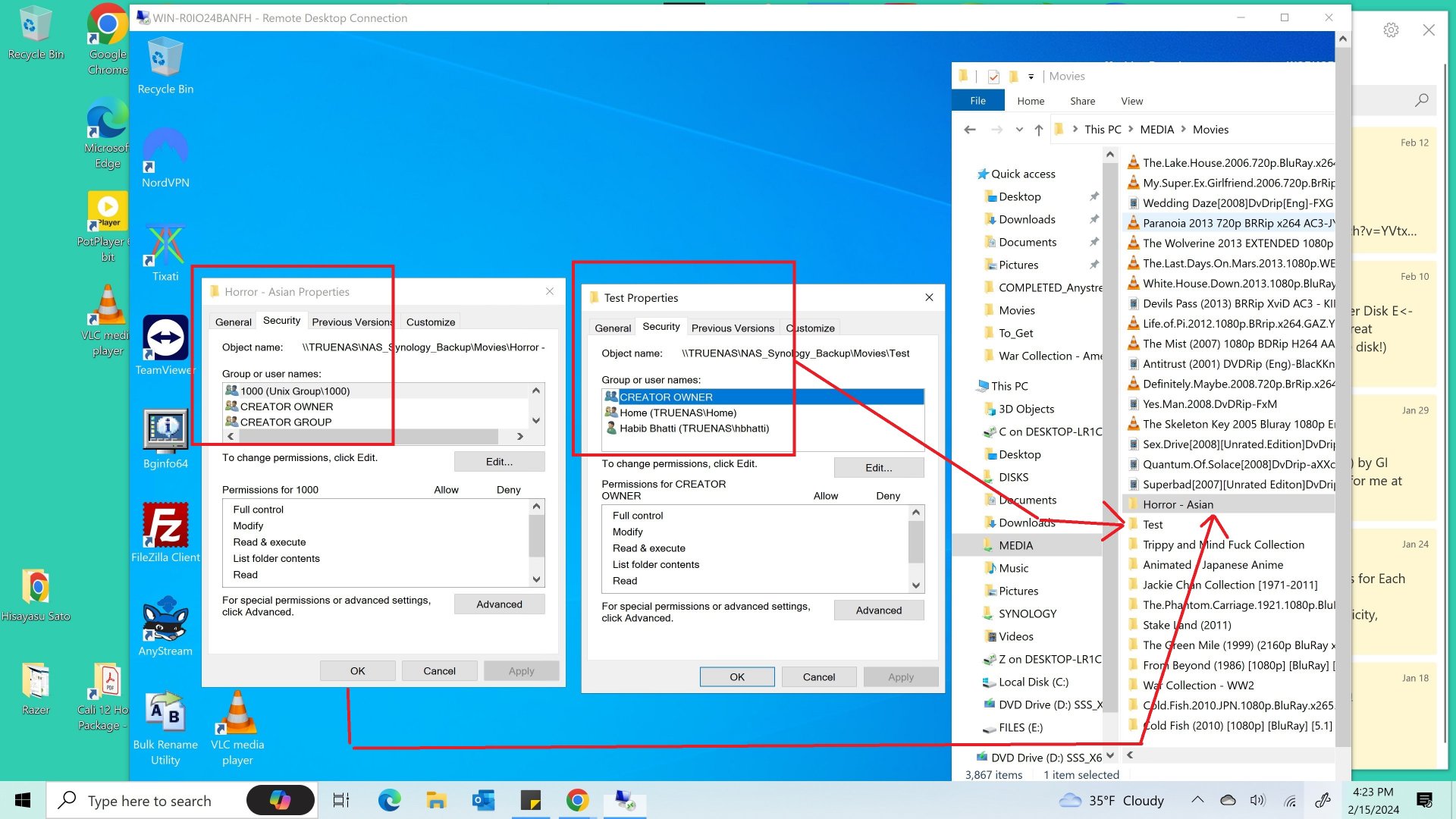Click Windows Start button
Screen dimensions: 1456x819
click(x=23, y=800)
